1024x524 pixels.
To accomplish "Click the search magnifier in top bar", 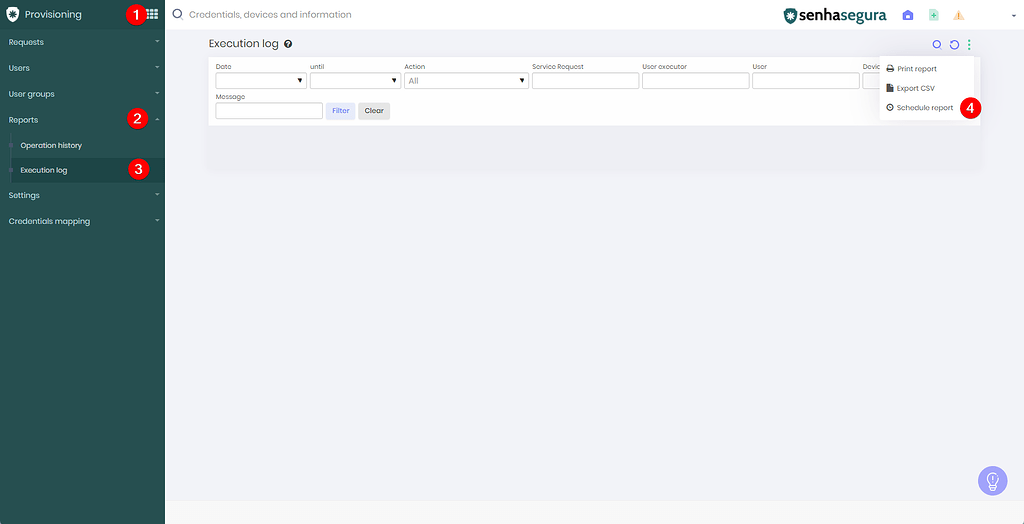I will click(x=177, y=14).
